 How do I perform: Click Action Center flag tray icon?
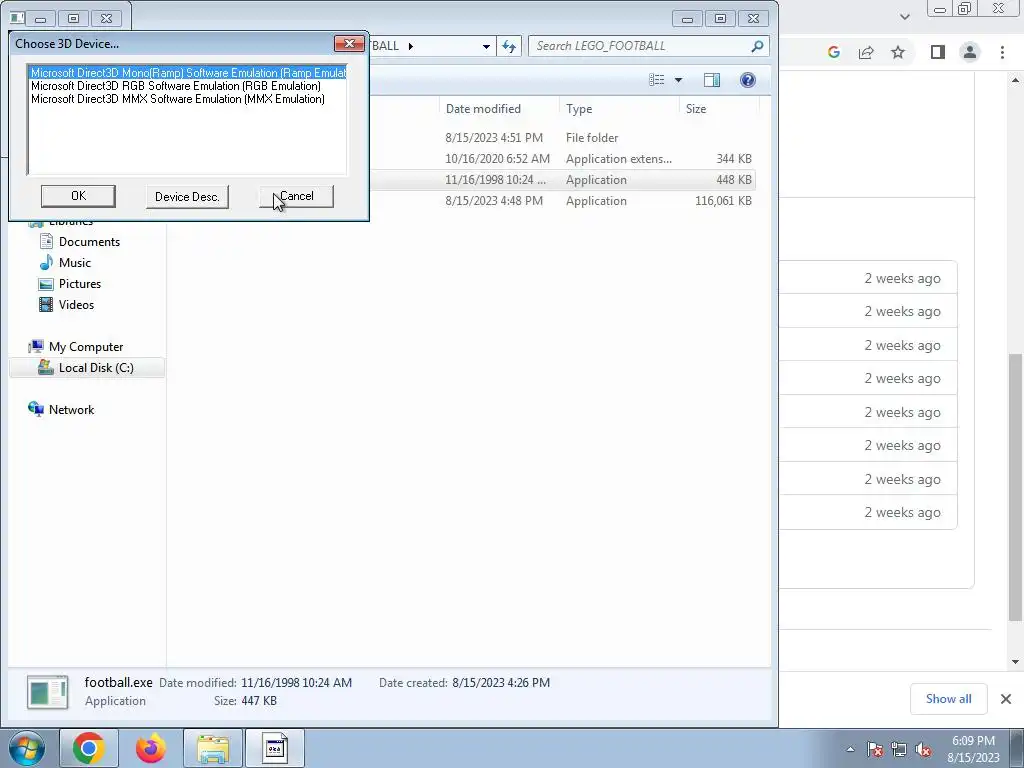(x=875, y=749)
